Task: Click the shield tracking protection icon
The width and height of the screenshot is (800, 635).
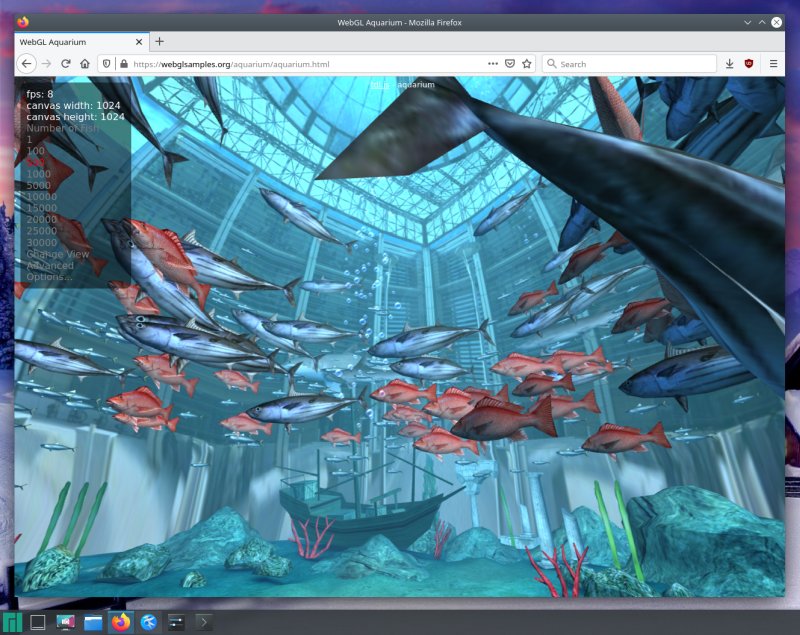Action: tap(105, 63)
